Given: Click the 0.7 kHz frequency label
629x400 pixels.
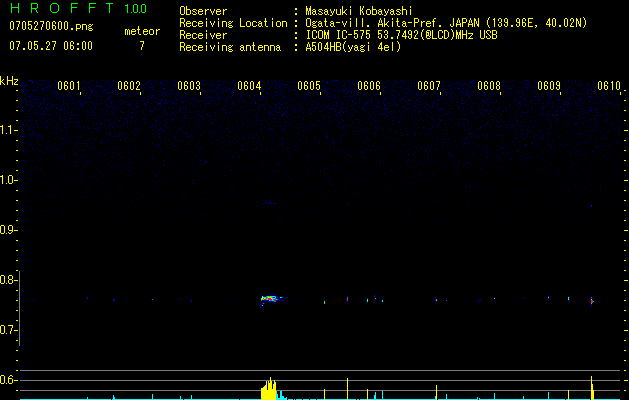Looking at the screenshot, I should 9,330.
